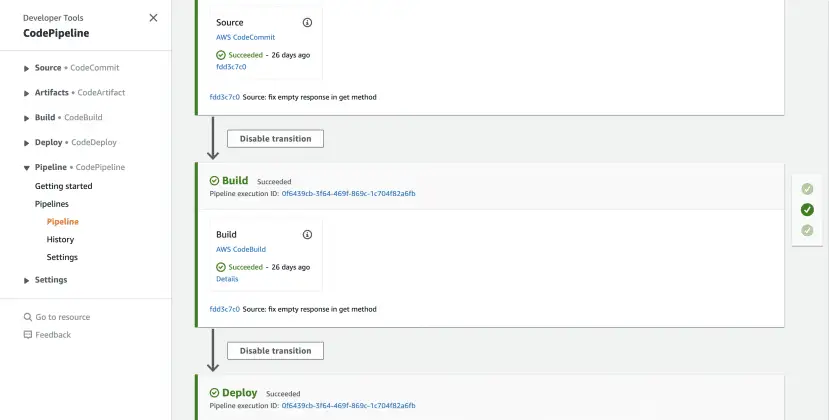Collapse the Pipeline CodePipeline section
The height and width of the screenshot is (420, 829).
tap(26, 168)
